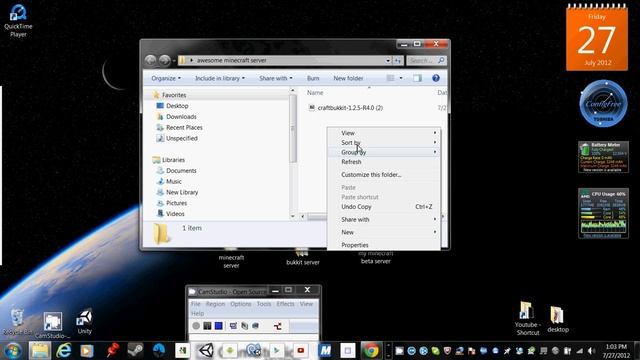
Task: Click the blue M icon on taskbar
Action: [x=325, y=350]
